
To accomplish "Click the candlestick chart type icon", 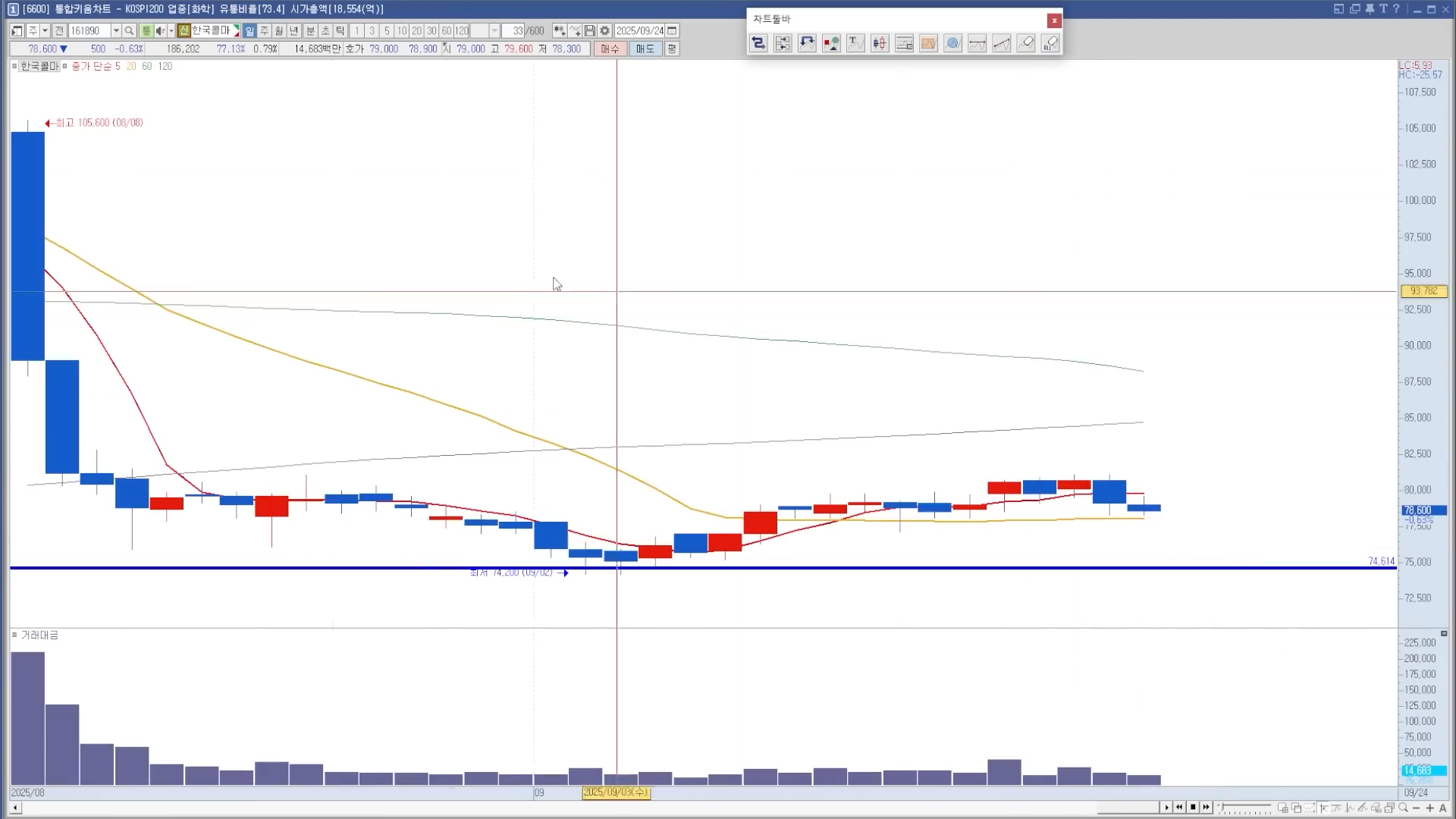I will [x=880, y=43].
